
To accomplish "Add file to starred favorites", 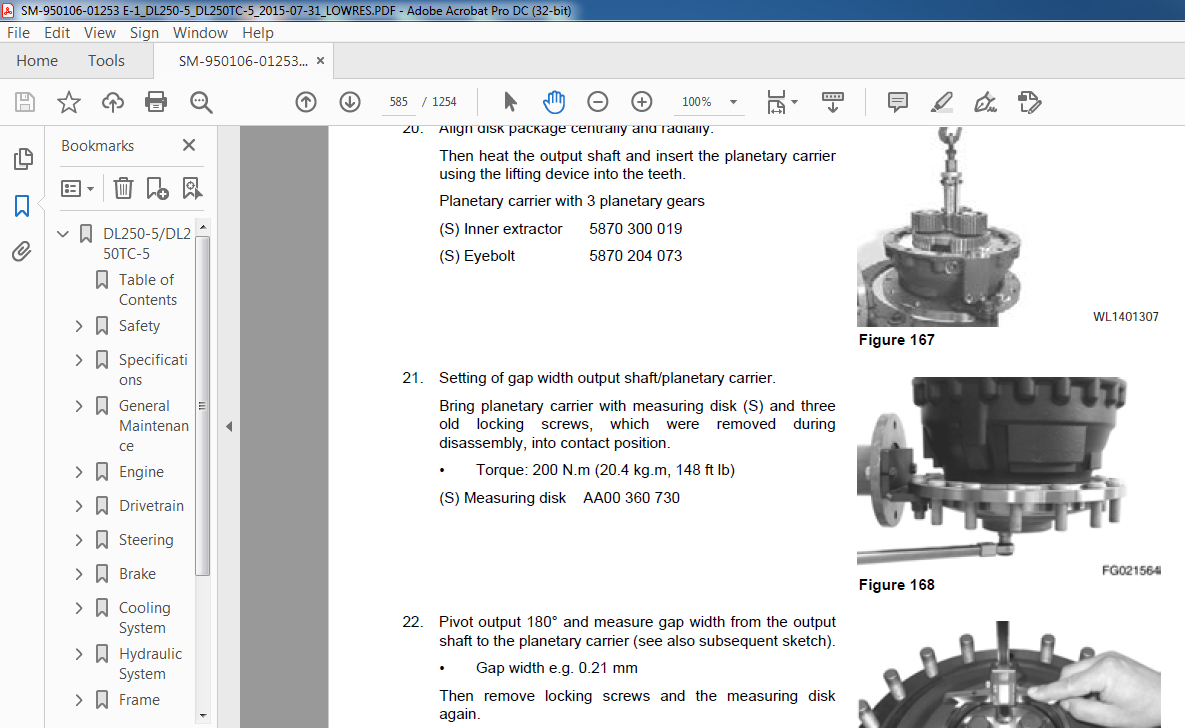I will click(69, 102).
